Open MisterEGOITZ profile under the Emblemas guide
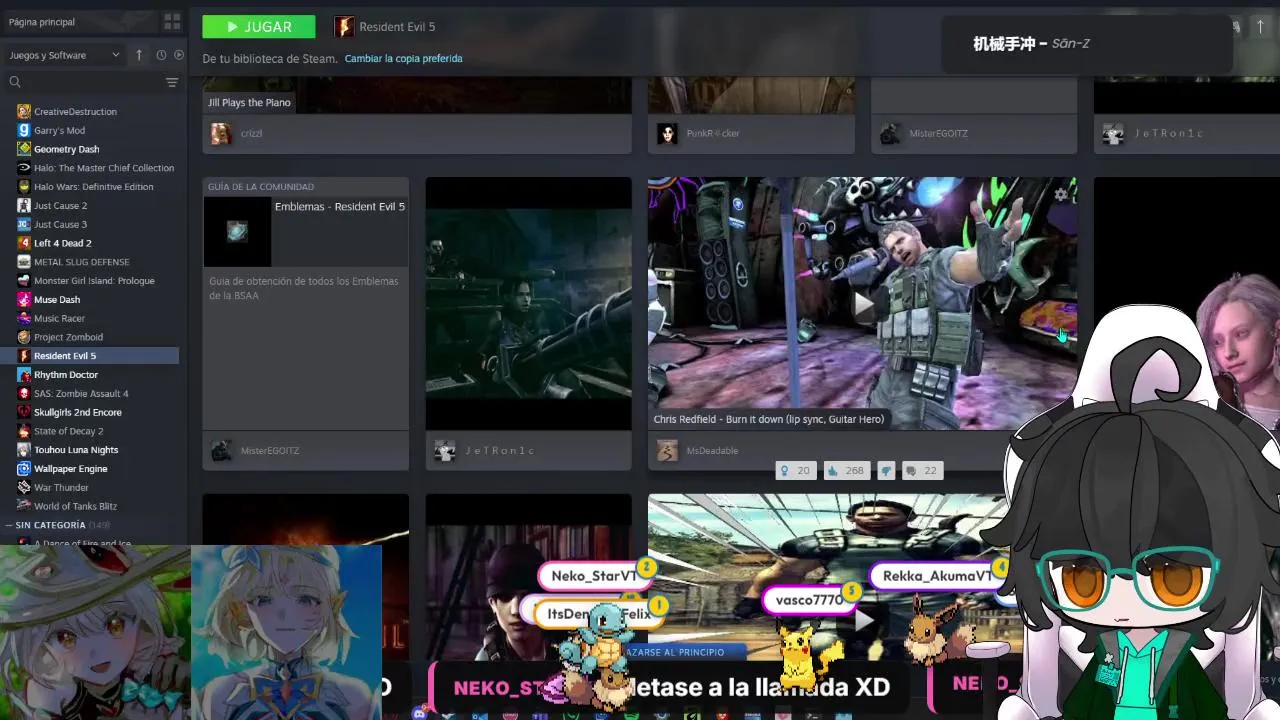The image size is (1280, 720). pyautogui.click(x=269, y=451)
